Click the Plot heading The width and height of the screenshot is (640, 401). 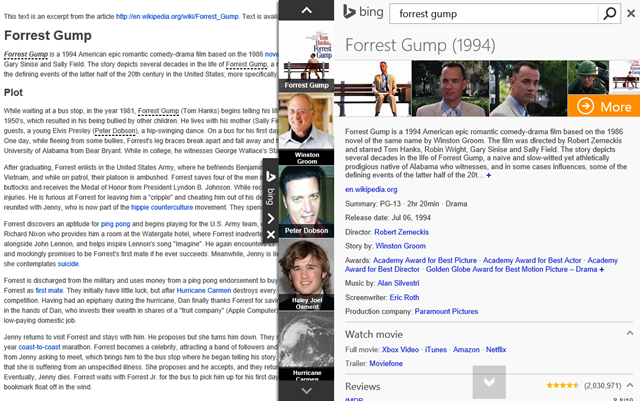click(x=13, y=93)
